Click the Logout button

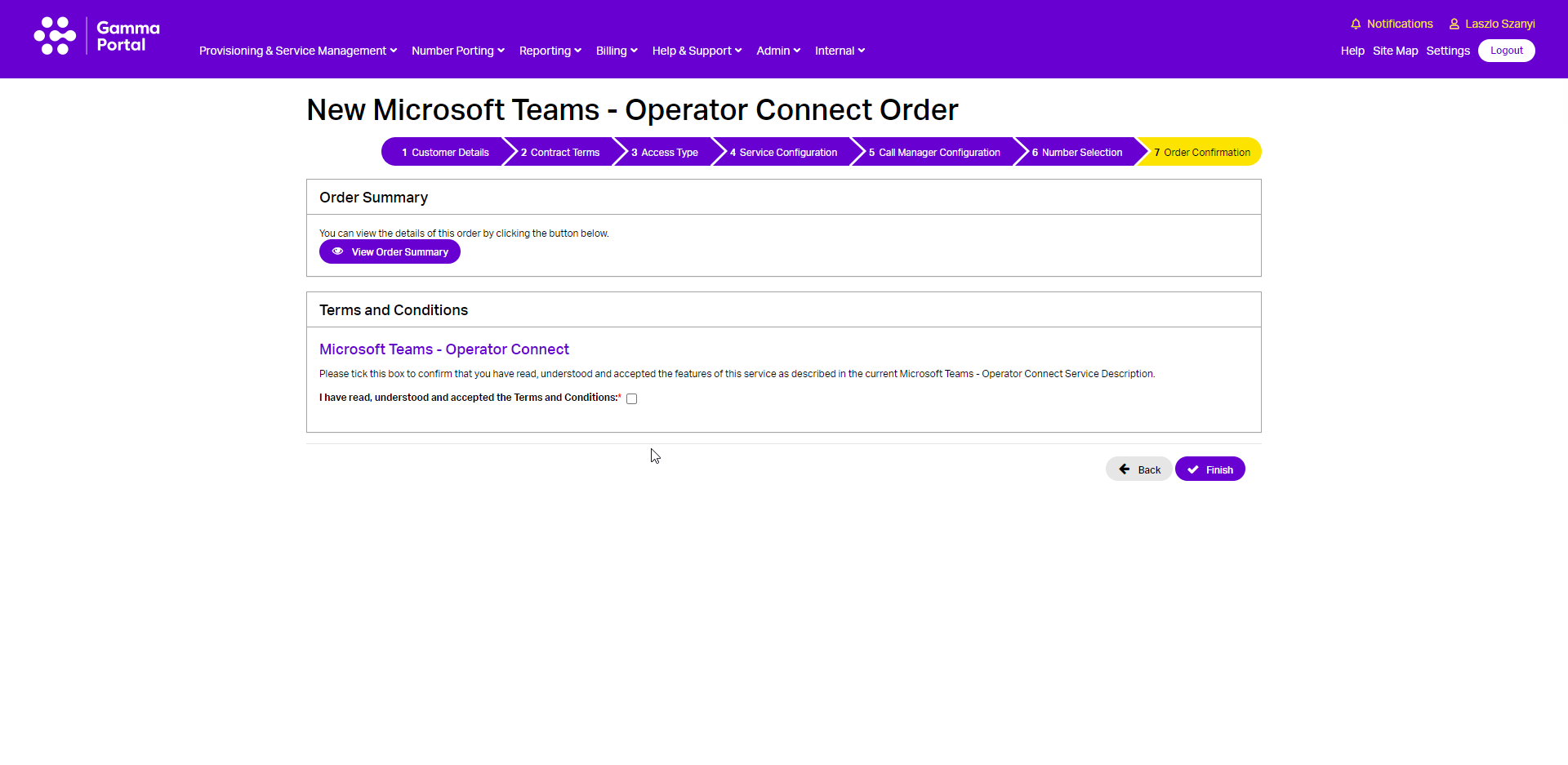point(1507,51)
